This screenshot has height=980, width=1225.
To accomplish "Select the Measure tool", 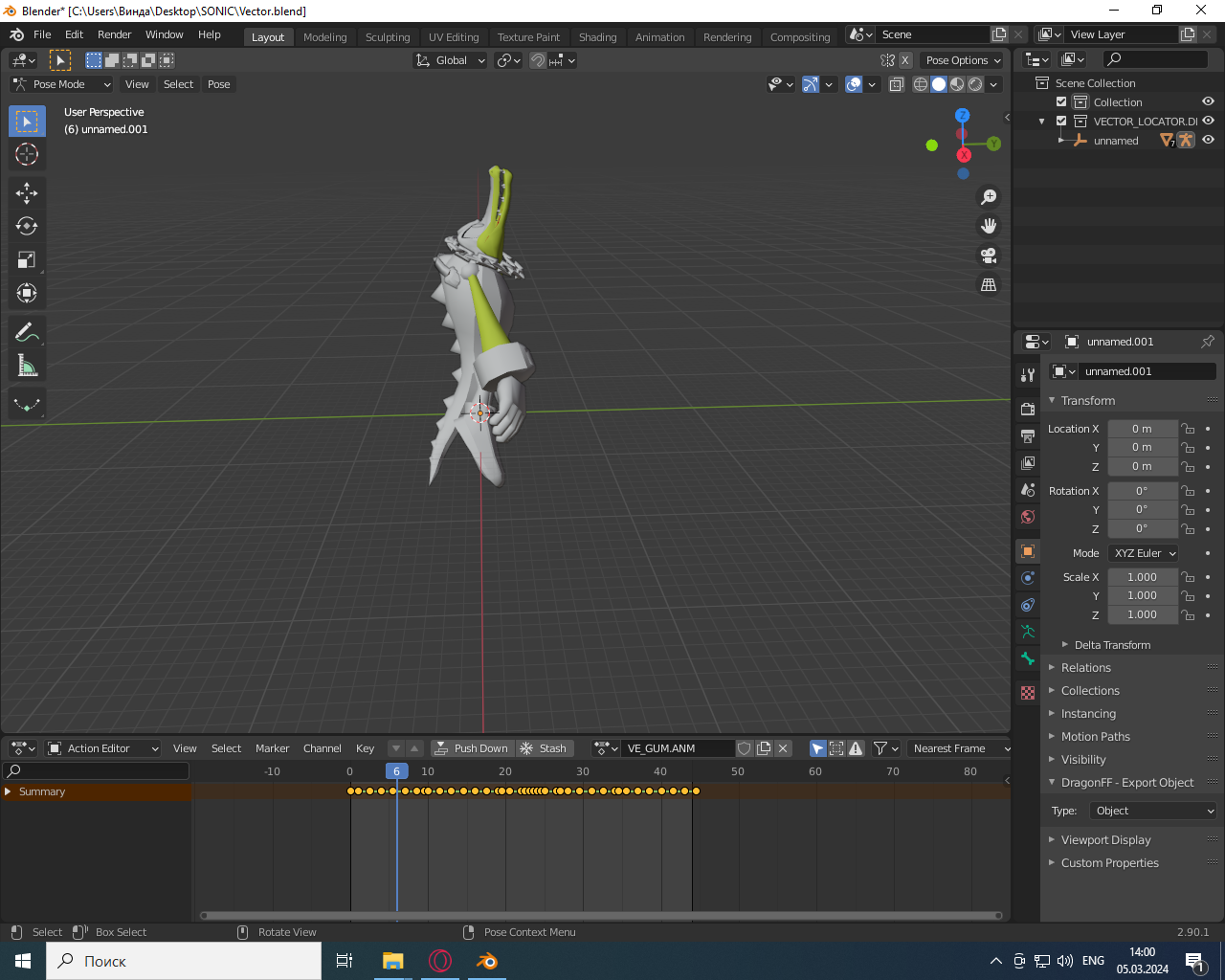I will point(27,366).
